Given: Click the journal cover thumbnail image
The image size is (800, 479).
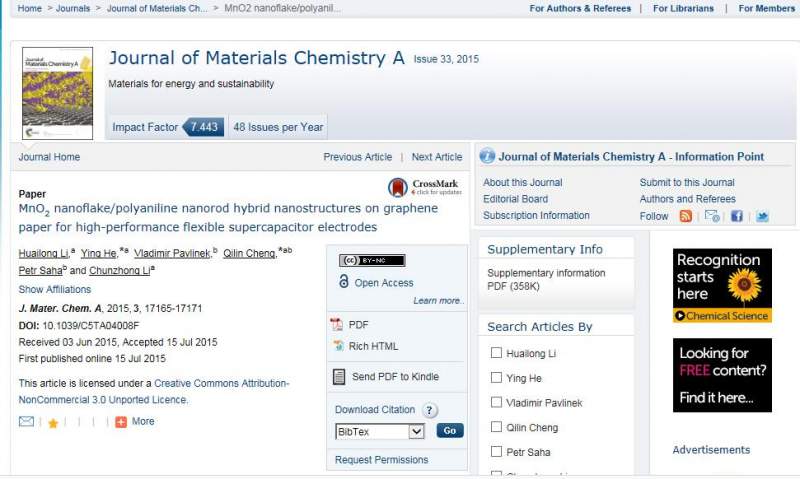Looking at the screenshot, I should 57,93.
